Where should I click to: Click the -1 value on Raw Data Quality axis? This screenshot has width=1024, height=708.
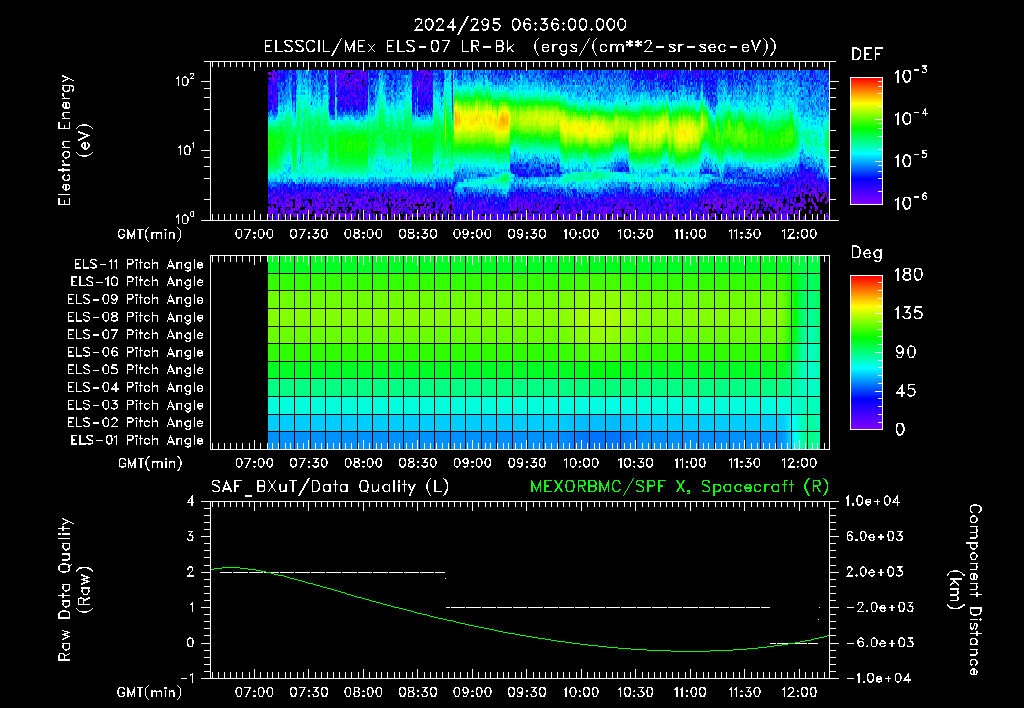[x=187, y=678]
